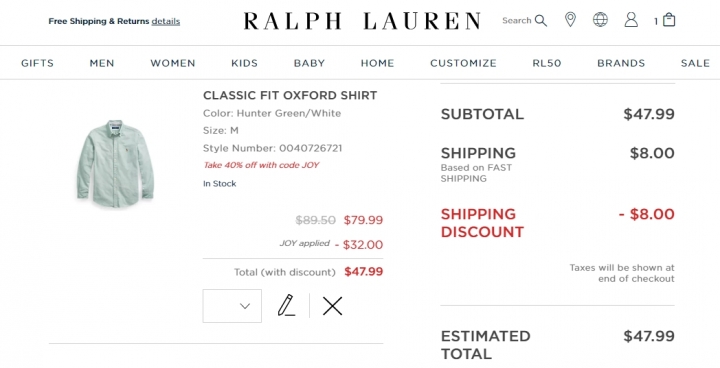Click the free shipping details link

[x=166, y=21]
